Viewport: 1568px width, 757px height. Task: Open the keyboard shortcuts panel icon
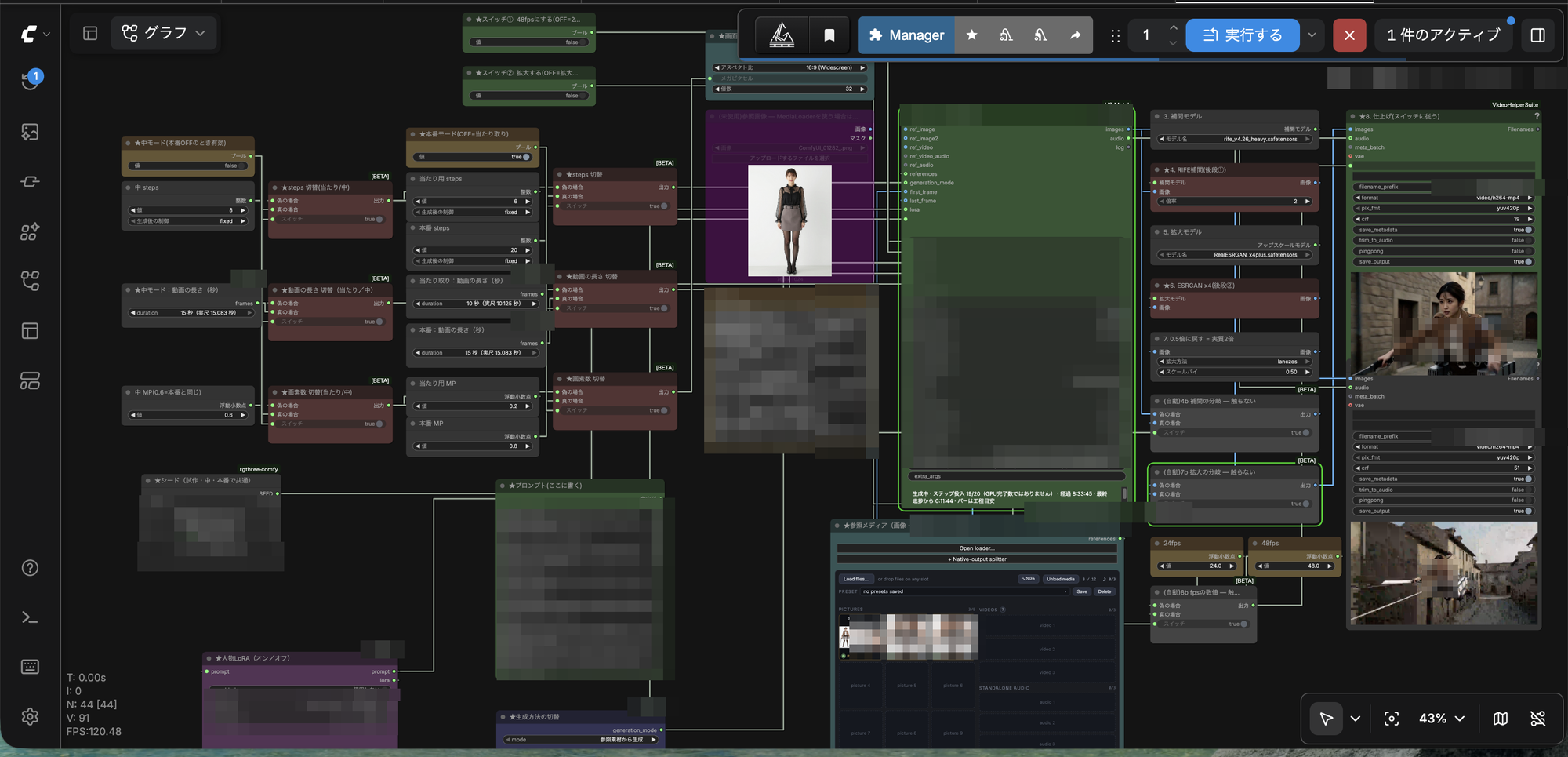click(x=30, y=667)
